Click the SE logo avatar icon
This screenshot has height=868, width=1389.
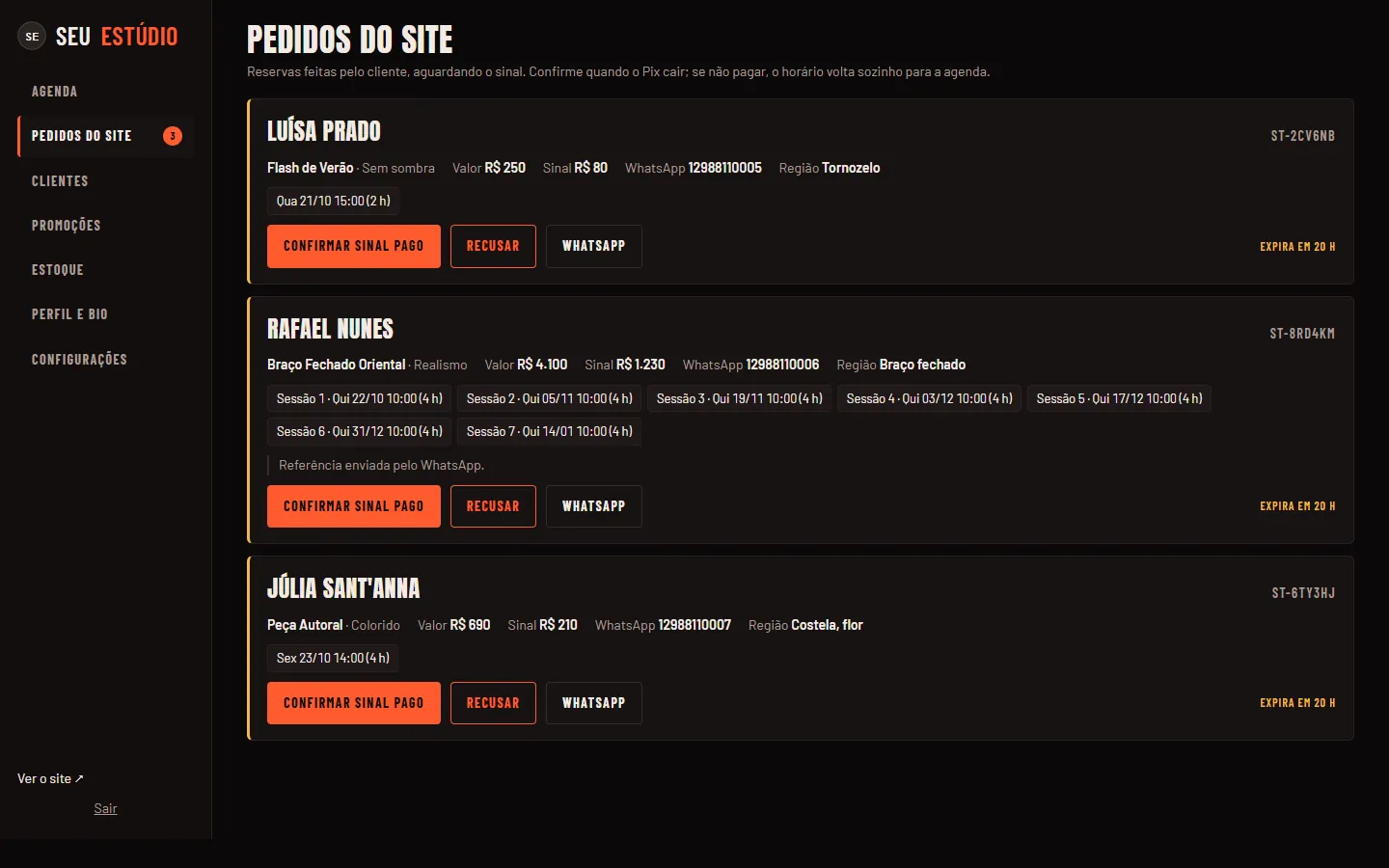tap(32, 37)
